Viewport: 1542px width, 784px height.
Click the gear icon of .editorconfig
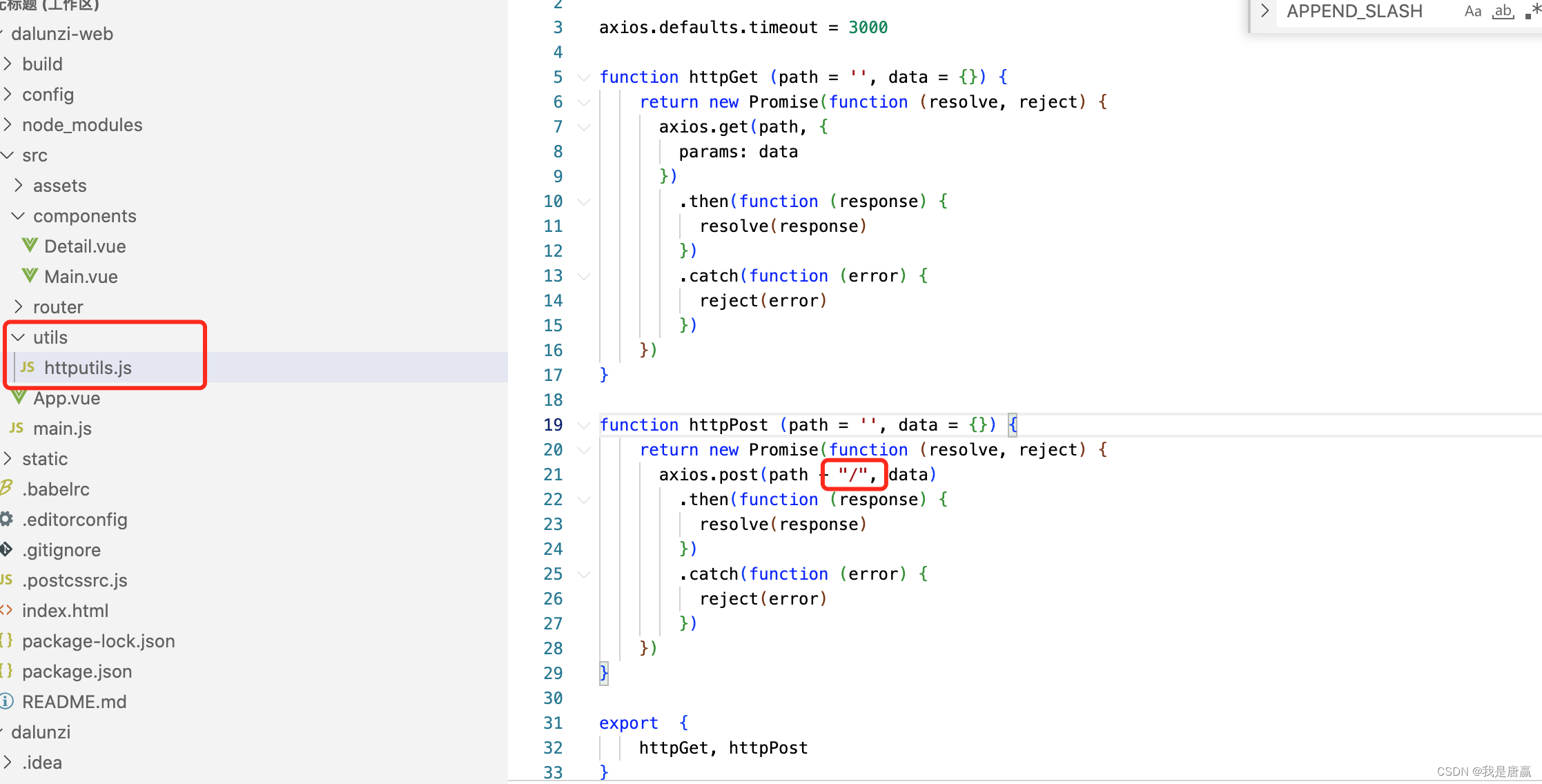coord(7,519)
